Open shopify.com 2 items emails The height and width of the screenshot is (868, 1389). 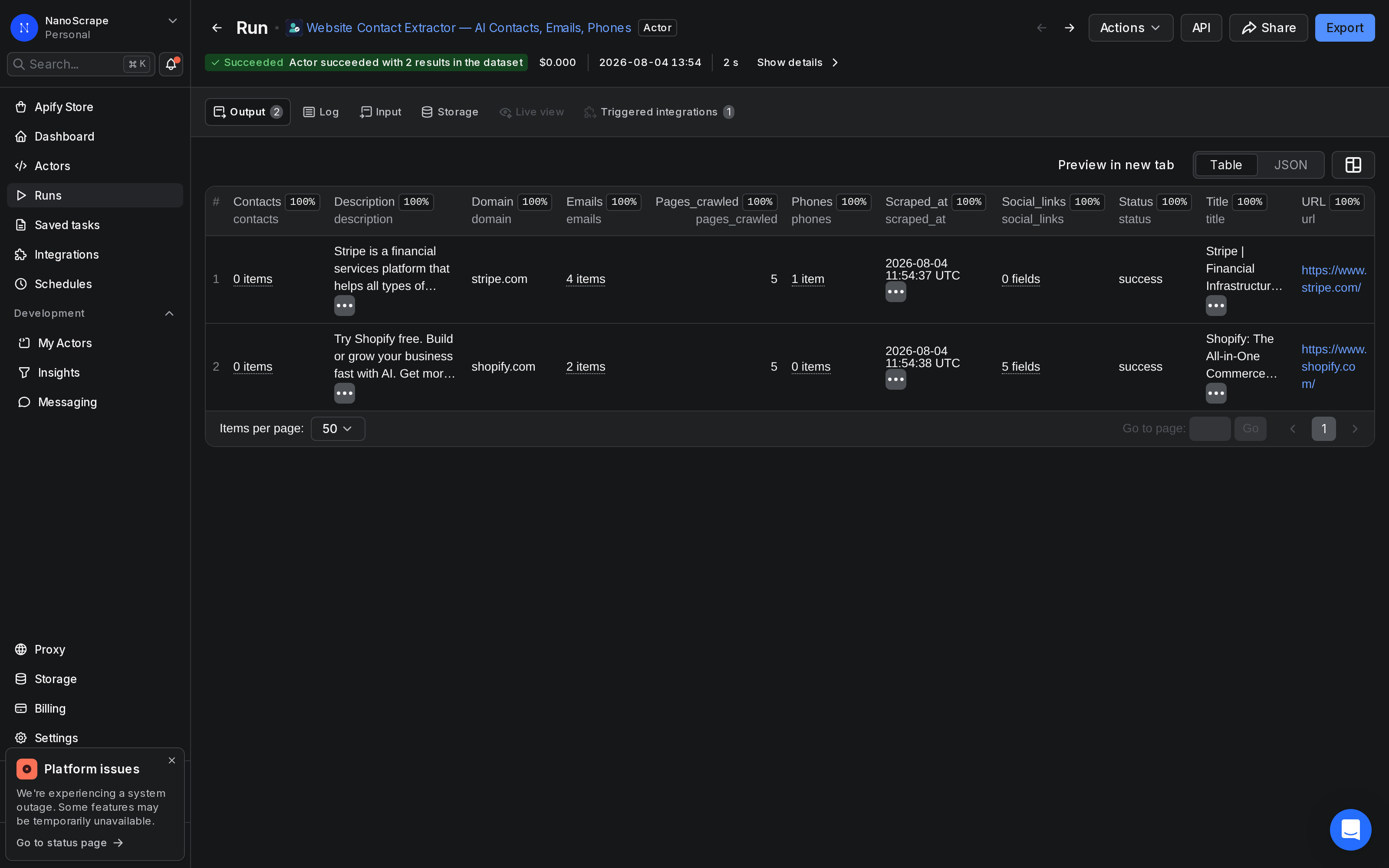click(x=586, y=367)
